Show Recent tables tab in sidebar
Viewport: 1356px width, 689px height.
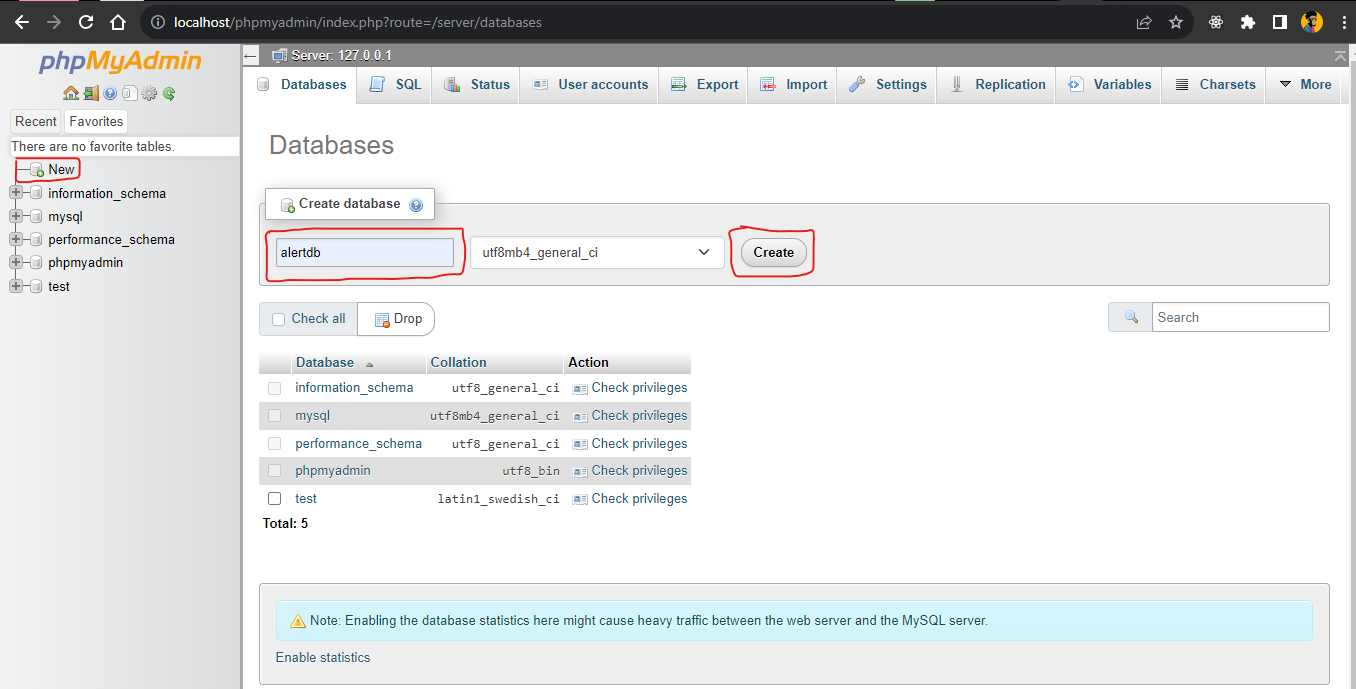pos(36,121)
